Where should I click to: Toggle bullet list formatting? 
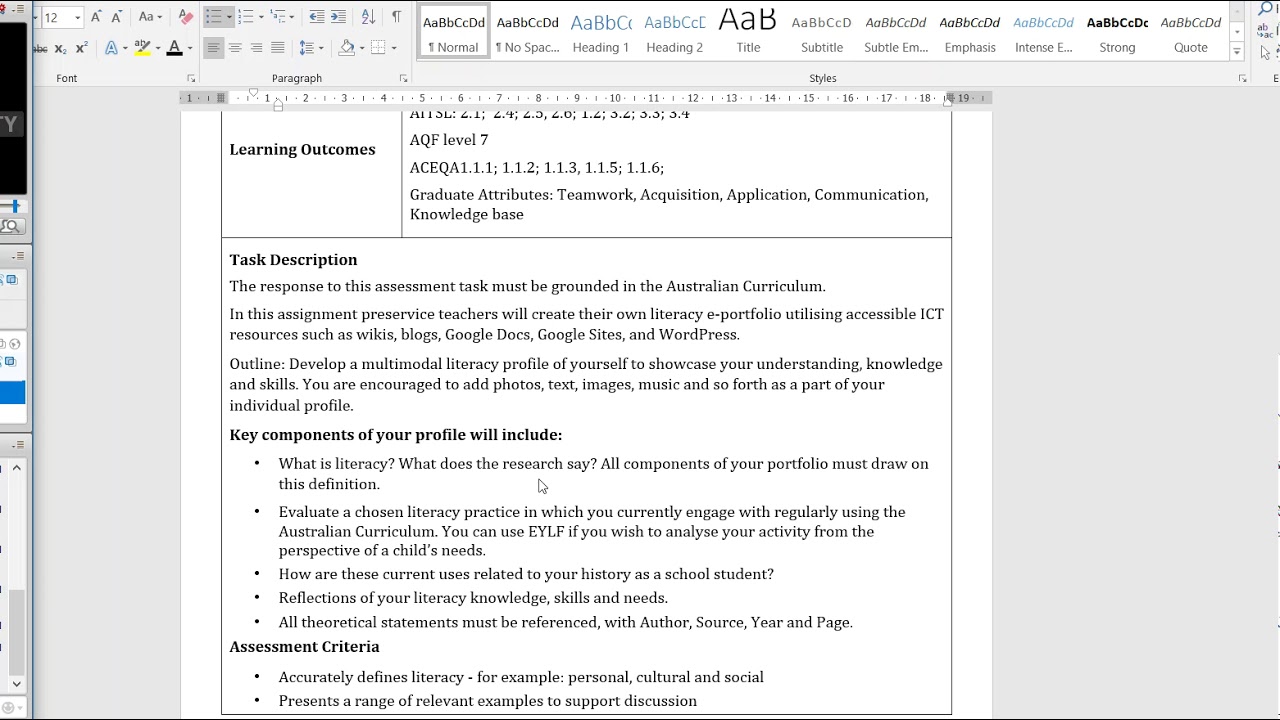click(x=213, y=17)
